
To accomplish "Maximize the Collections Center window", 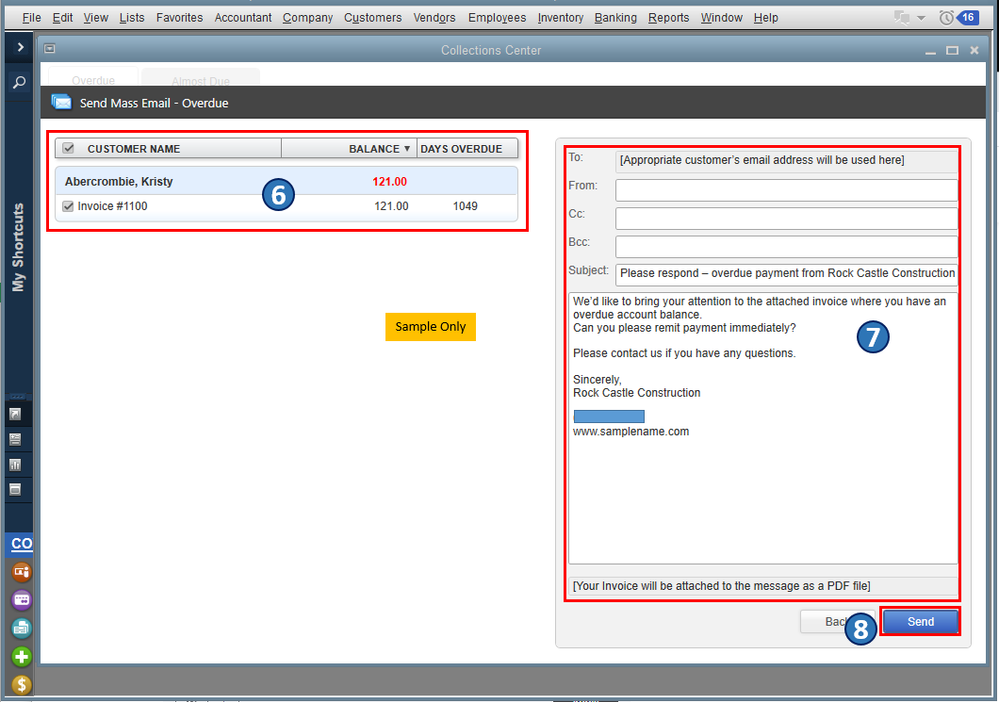I will click(952, 50).
